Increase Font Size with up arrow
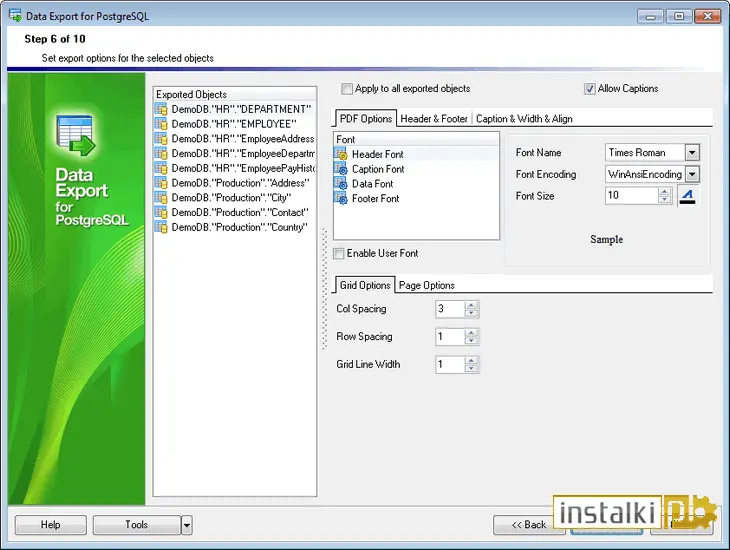This screenshot has height=550, width=730. (665, 191)
